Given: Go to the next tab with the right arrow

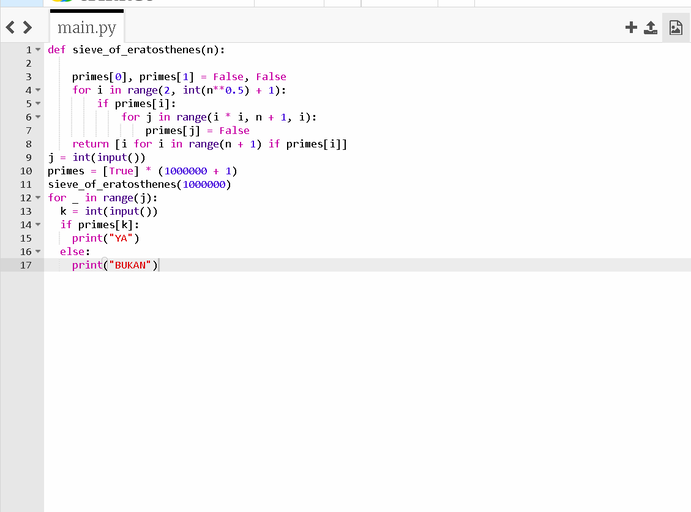Looking at the screenshot, I should 27,27.
